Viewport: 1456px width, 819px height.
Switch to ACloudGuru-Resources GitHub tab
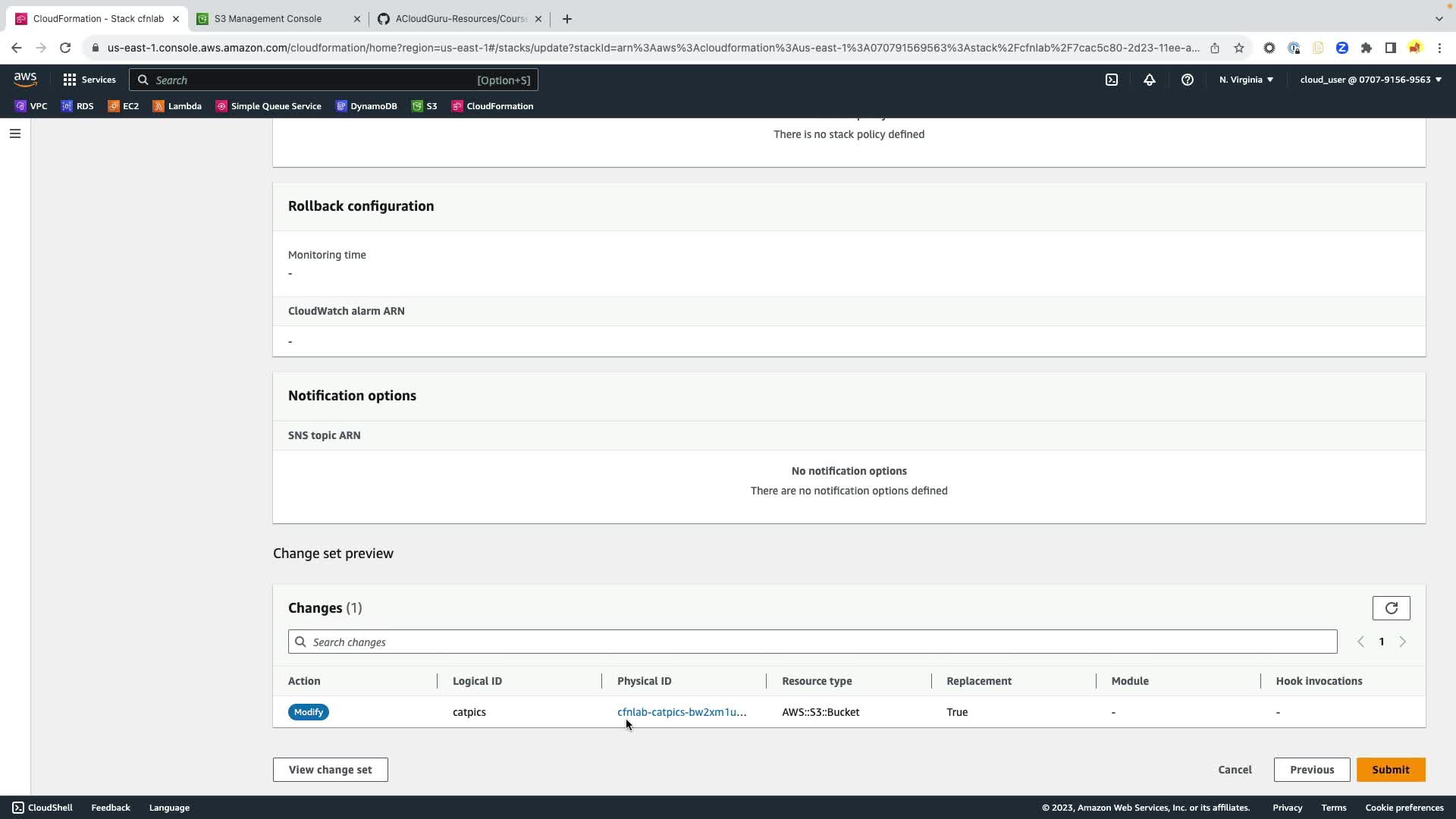tap(460, 19)
